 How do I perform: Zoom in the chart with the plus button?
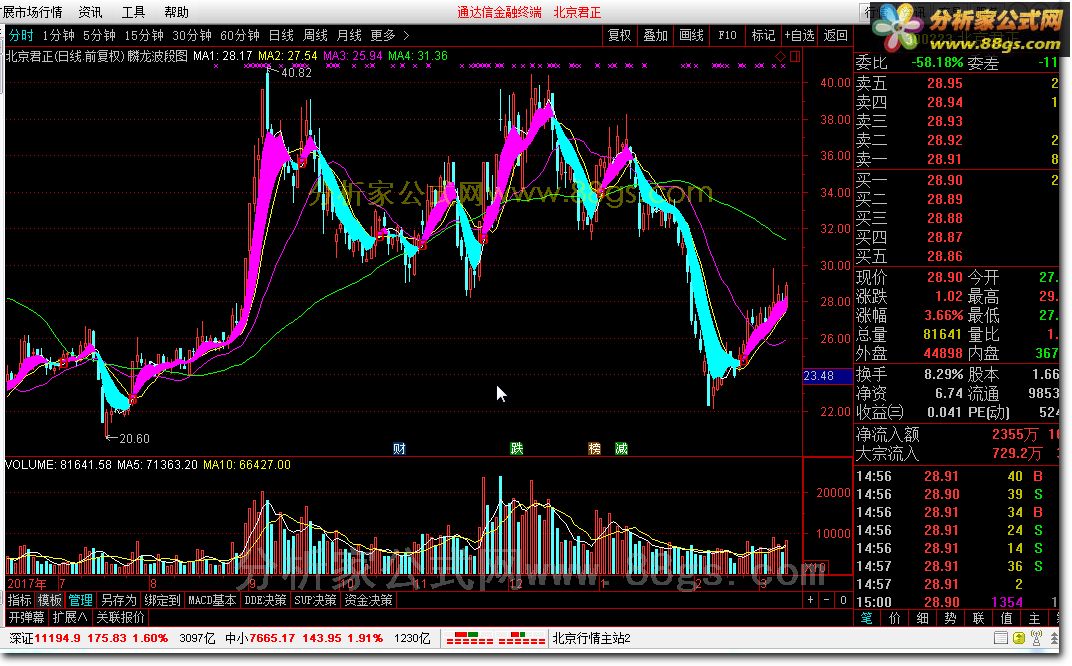click(811, 600)
